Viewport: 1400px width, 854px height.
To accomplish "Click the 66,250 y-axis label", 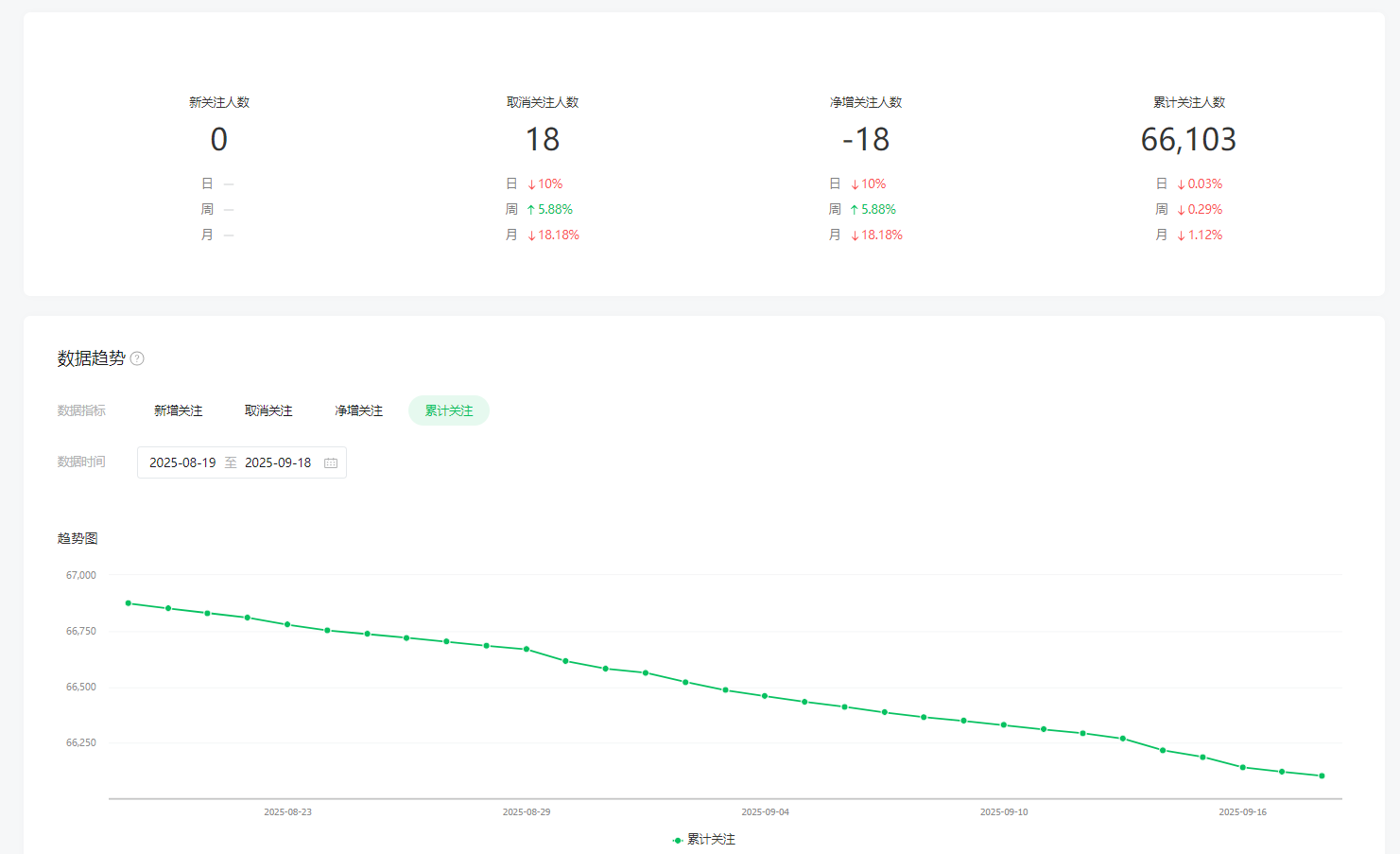I will click(x=80, y=742).
